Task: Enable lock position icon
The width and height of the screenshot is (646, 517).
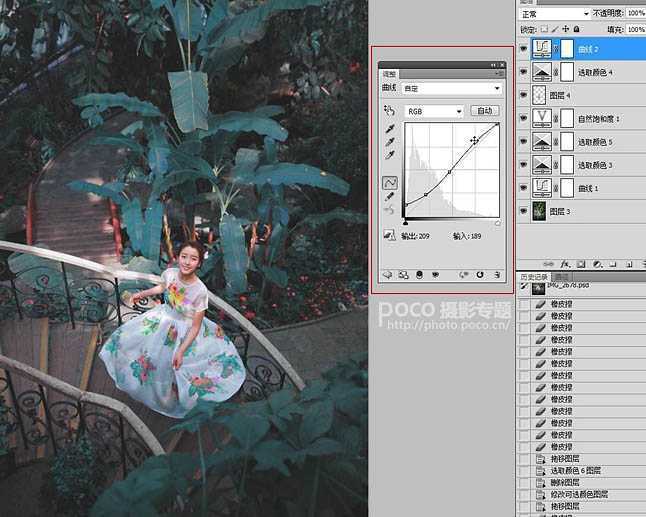Action: (566, 29)
